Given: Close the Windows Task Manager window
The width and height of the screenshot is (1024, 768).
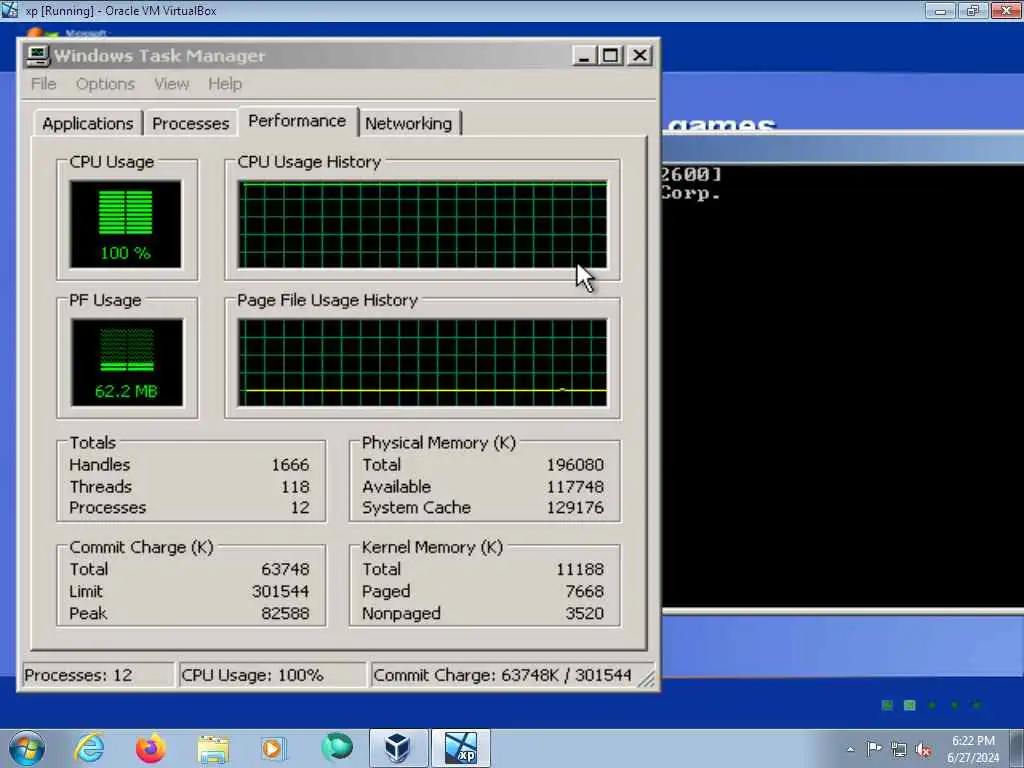Looking at the screenshot, I should 639,56.
